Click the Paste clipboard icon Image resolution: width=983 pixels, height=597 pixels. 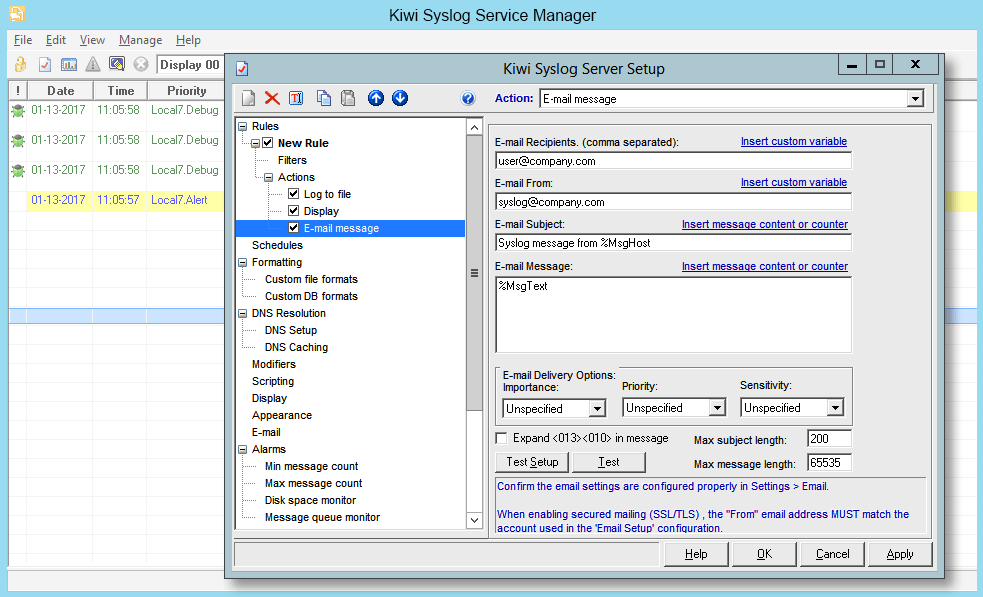click(348, 98)
